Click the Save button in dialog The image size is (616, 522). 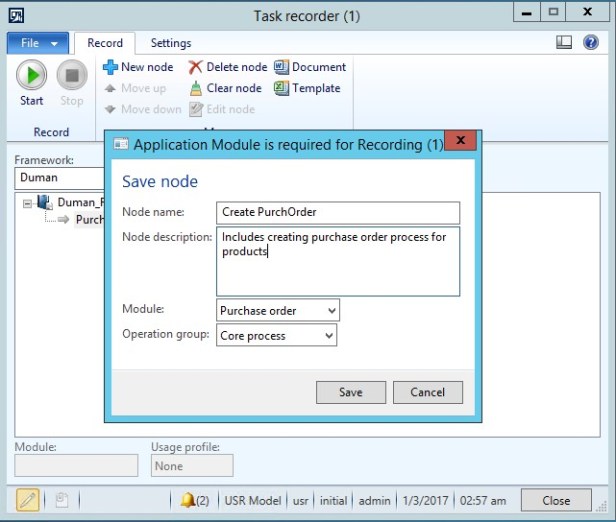350,392
